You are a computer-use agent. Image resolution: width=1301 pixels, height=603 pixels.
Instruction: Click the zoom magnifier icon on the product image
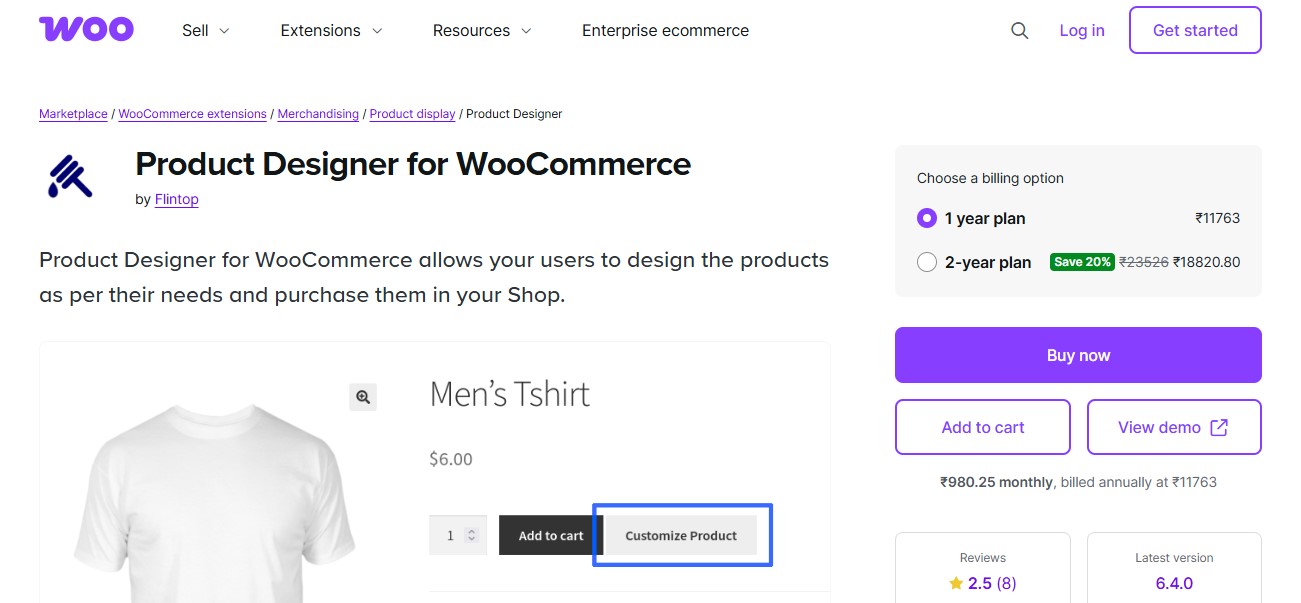click(362, 397)
